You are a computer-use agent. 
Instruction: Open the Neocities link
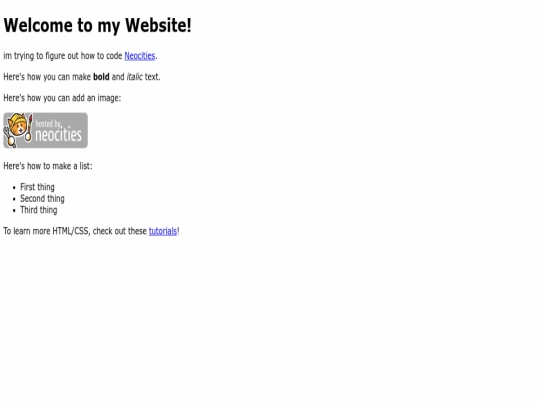point(140,56)
